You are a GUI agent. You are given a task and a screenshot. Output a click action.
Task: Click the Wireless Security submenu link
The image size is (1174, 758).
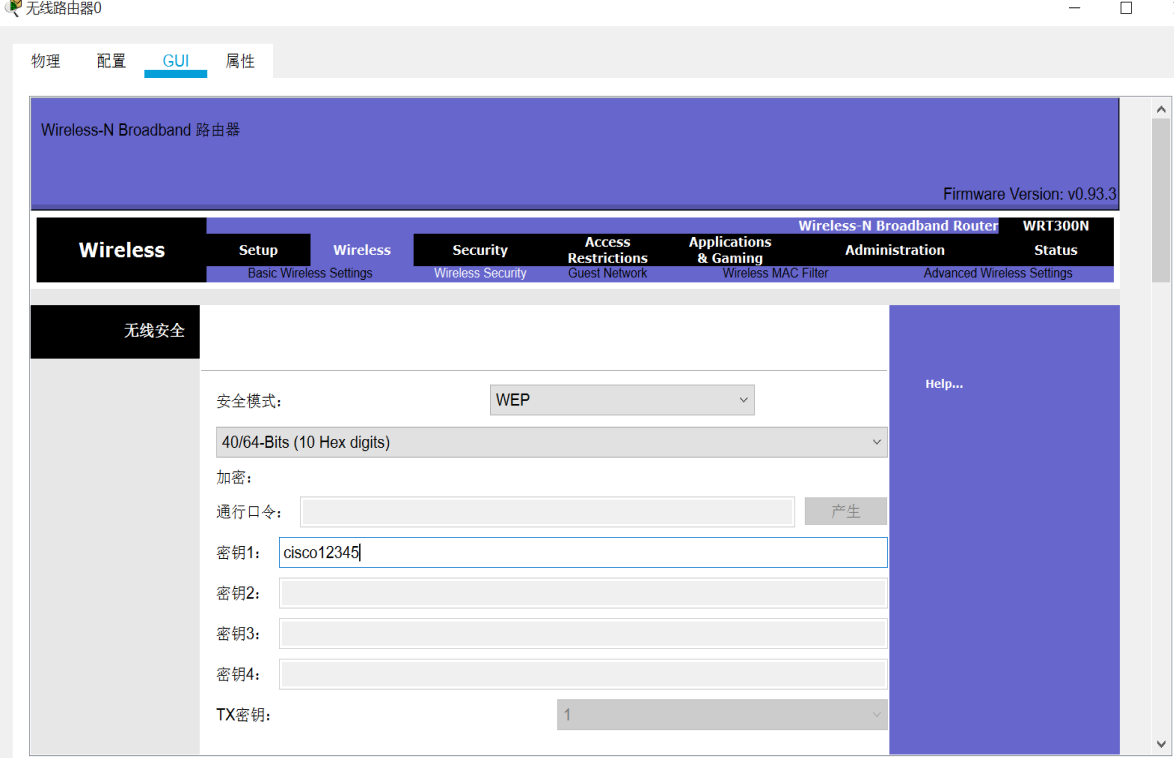point(480,273)
